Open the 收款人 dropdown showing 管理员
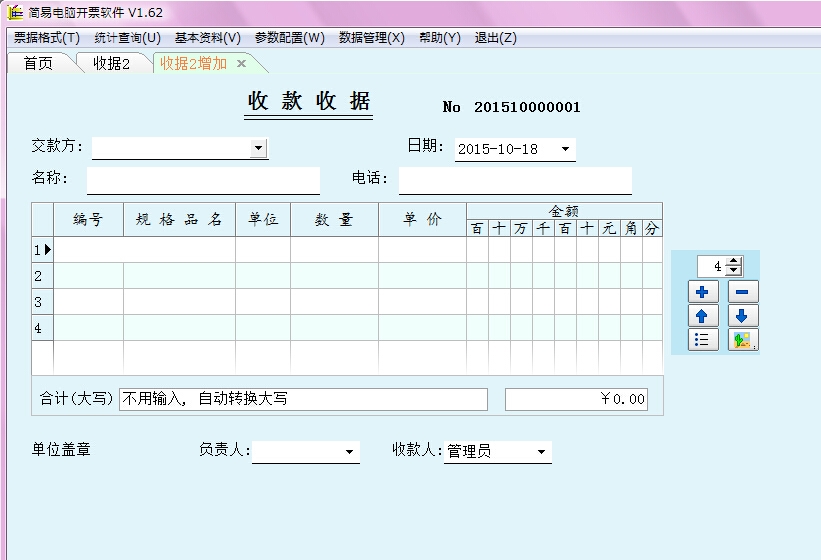The image size is (821, 560). click(541, 452)
